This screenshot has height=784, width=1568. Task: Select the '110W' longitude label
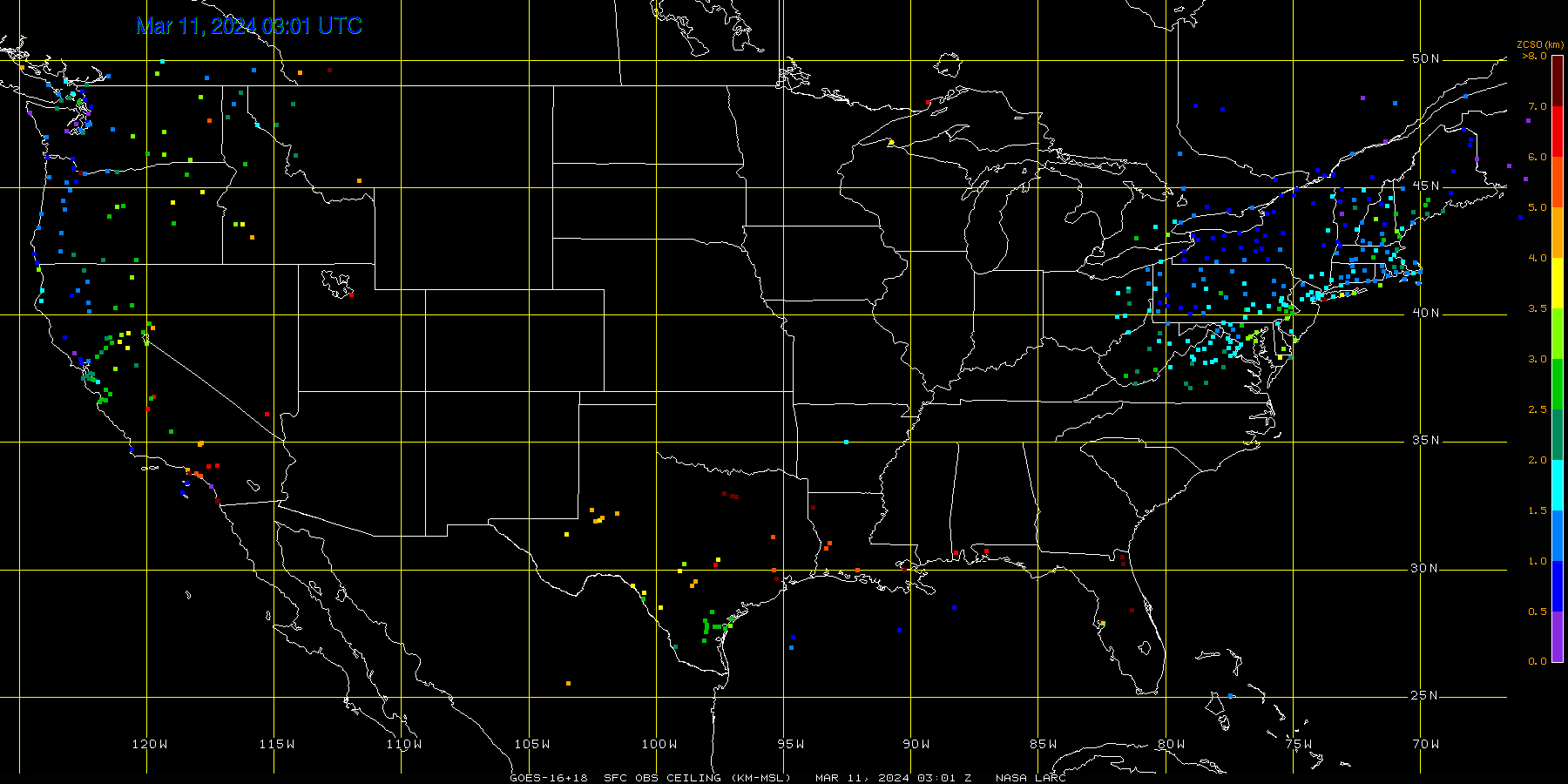tap(404, 744)
